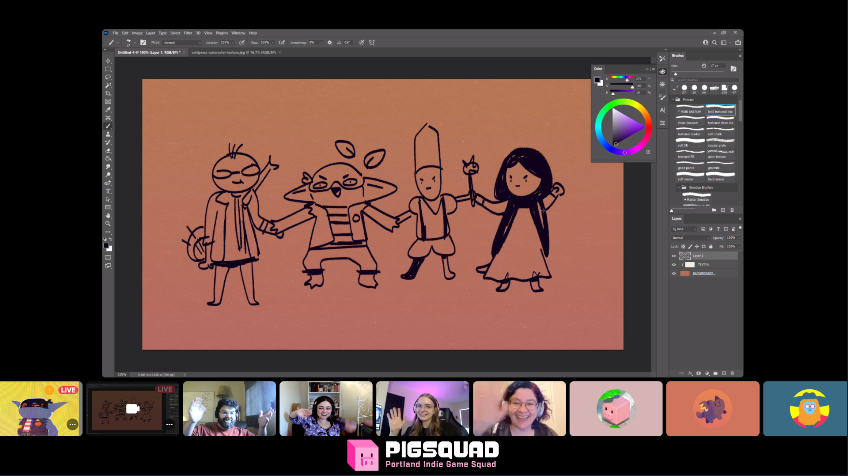Click the search icon at top right
Viewport: 848px width, 476px height.
pyautogui.click(x=714, y=43)
